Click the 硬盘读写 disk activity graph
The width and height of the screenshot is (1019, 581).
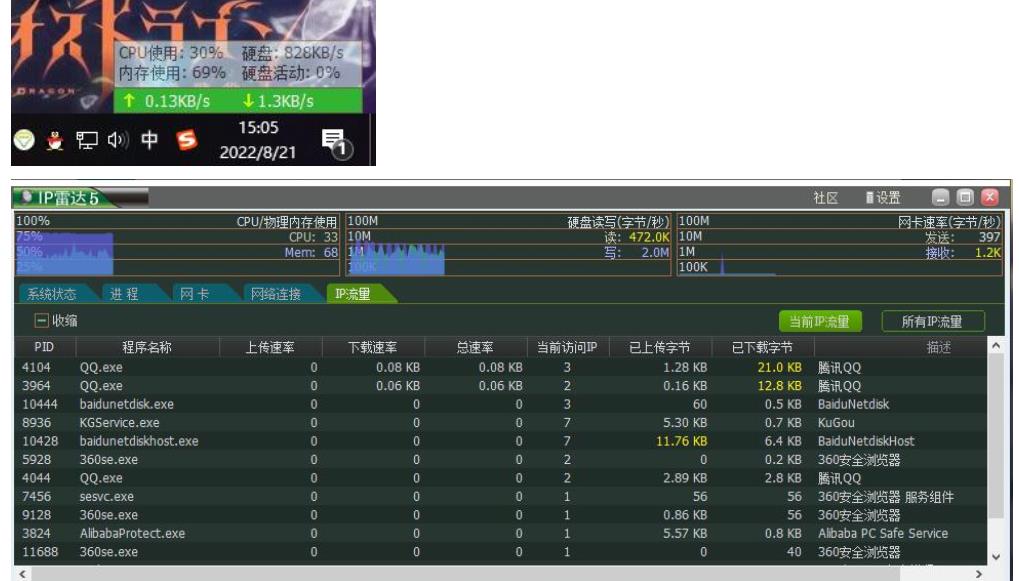click(x=508, y=244)
